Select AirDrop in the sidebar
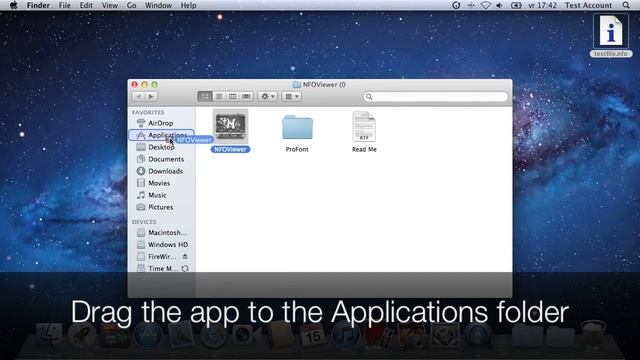Screen dimensions: 640x360 click(162, 123)
